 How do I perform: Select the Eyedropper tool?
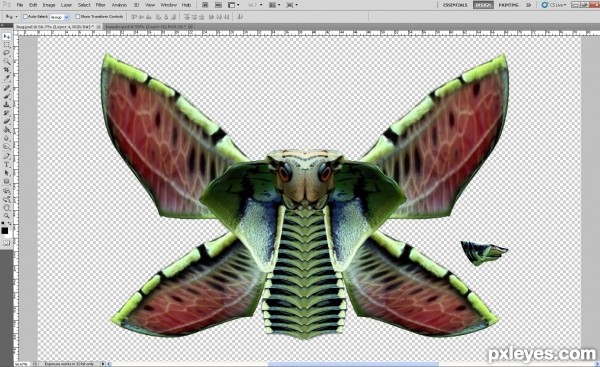[7, 78]
